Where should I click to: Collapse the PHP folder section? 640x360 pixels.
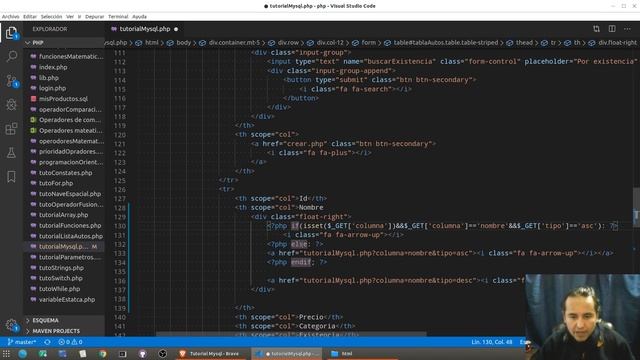click(x=64, y=42)
